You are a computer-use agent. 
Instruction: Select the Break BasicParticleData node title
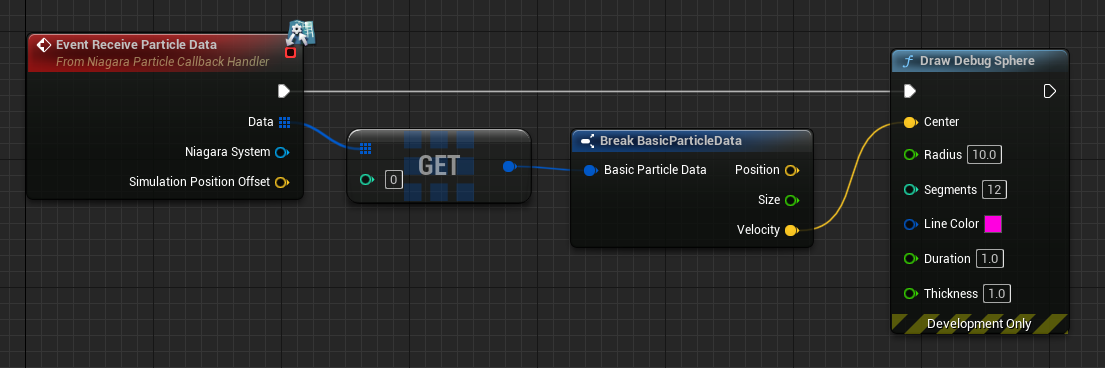pyautogui.click(x=671, y=140)
